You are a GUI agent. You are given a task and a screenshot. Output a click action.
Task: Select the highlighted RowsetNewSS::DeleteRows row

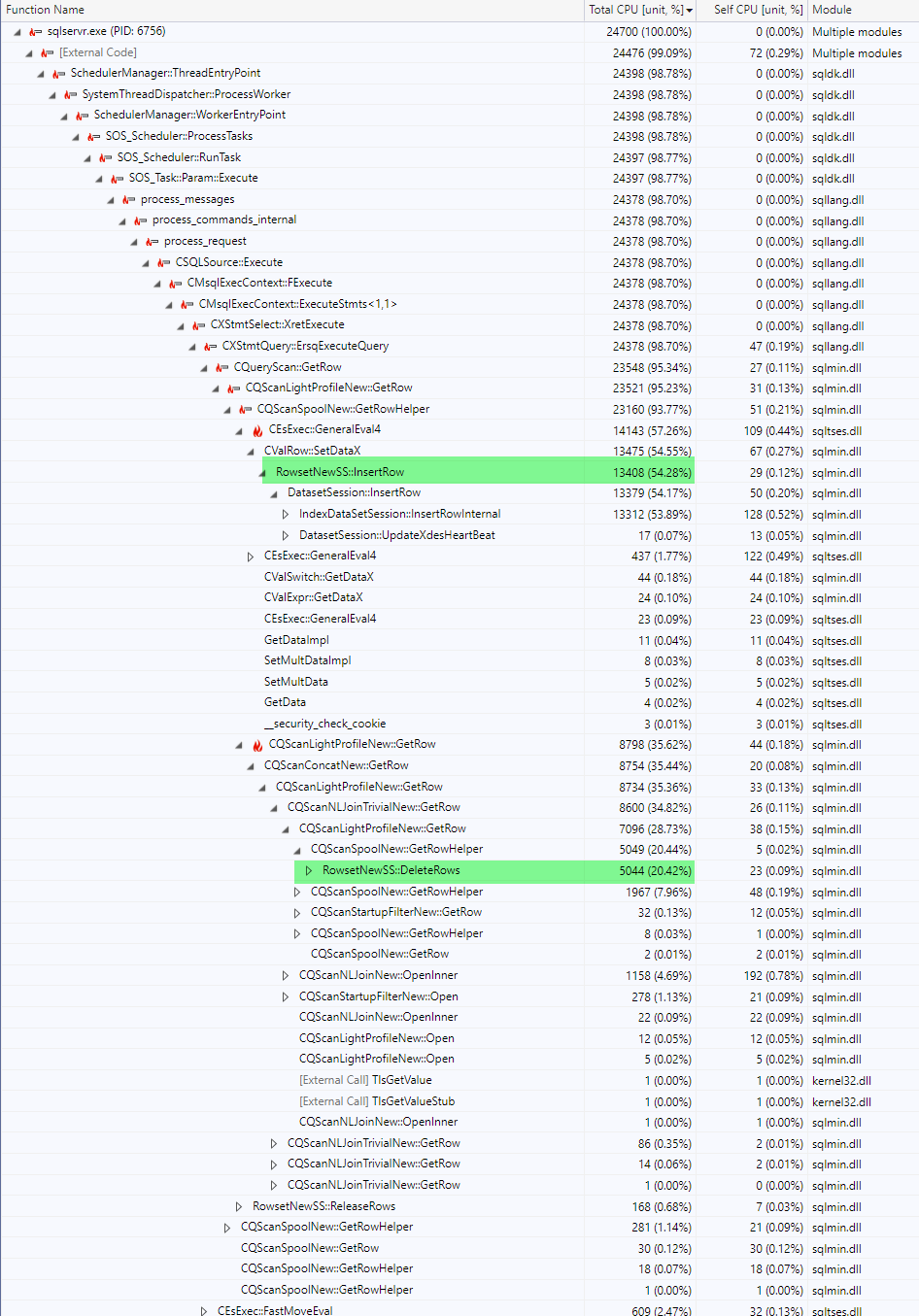pyautogui.click(x=459, y=871)
